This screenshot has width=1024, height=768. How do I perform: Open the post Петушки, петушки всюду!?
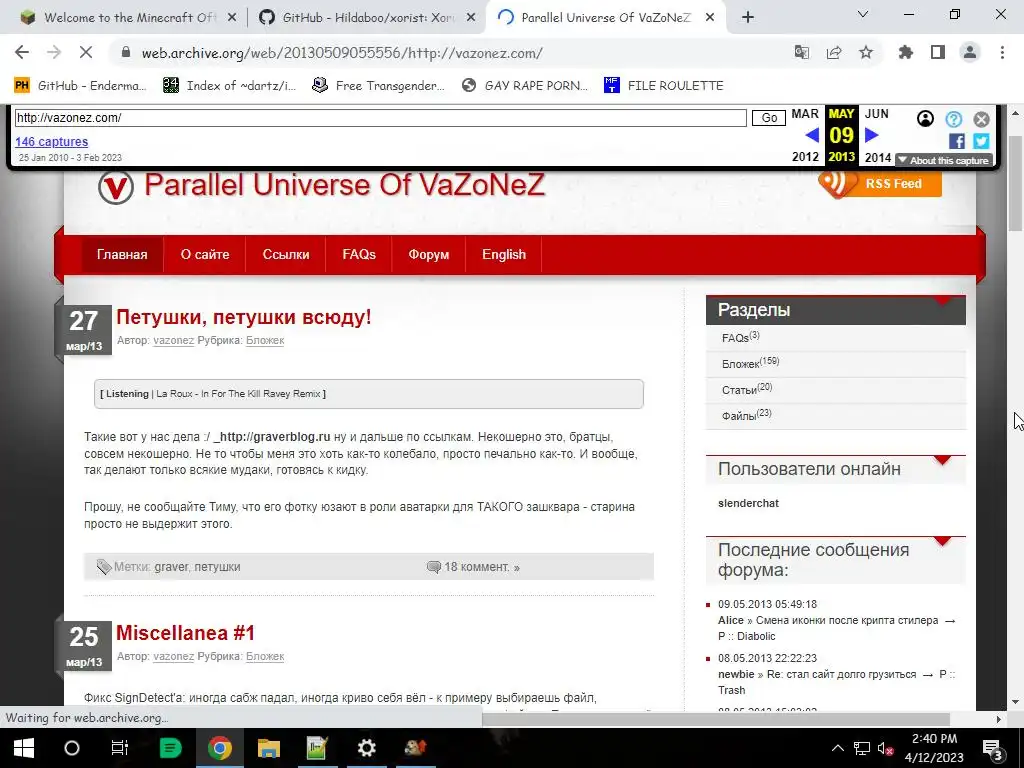tap(244, 317)
